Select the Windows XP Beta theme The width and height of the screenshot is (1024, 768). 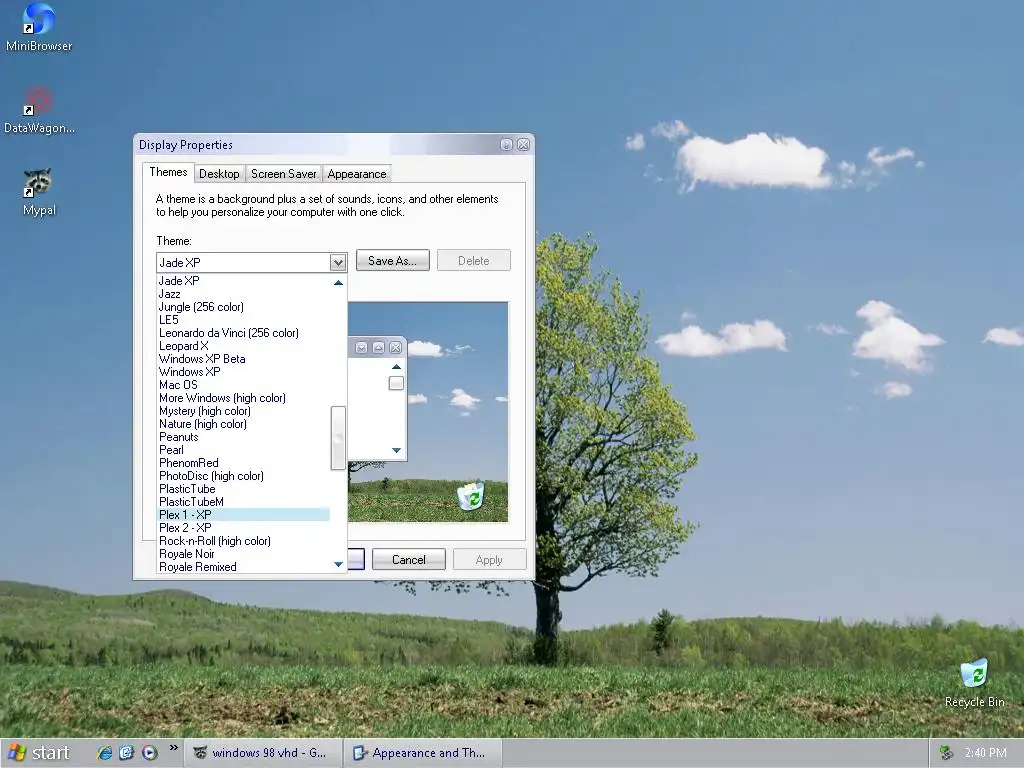click(244, 359)
